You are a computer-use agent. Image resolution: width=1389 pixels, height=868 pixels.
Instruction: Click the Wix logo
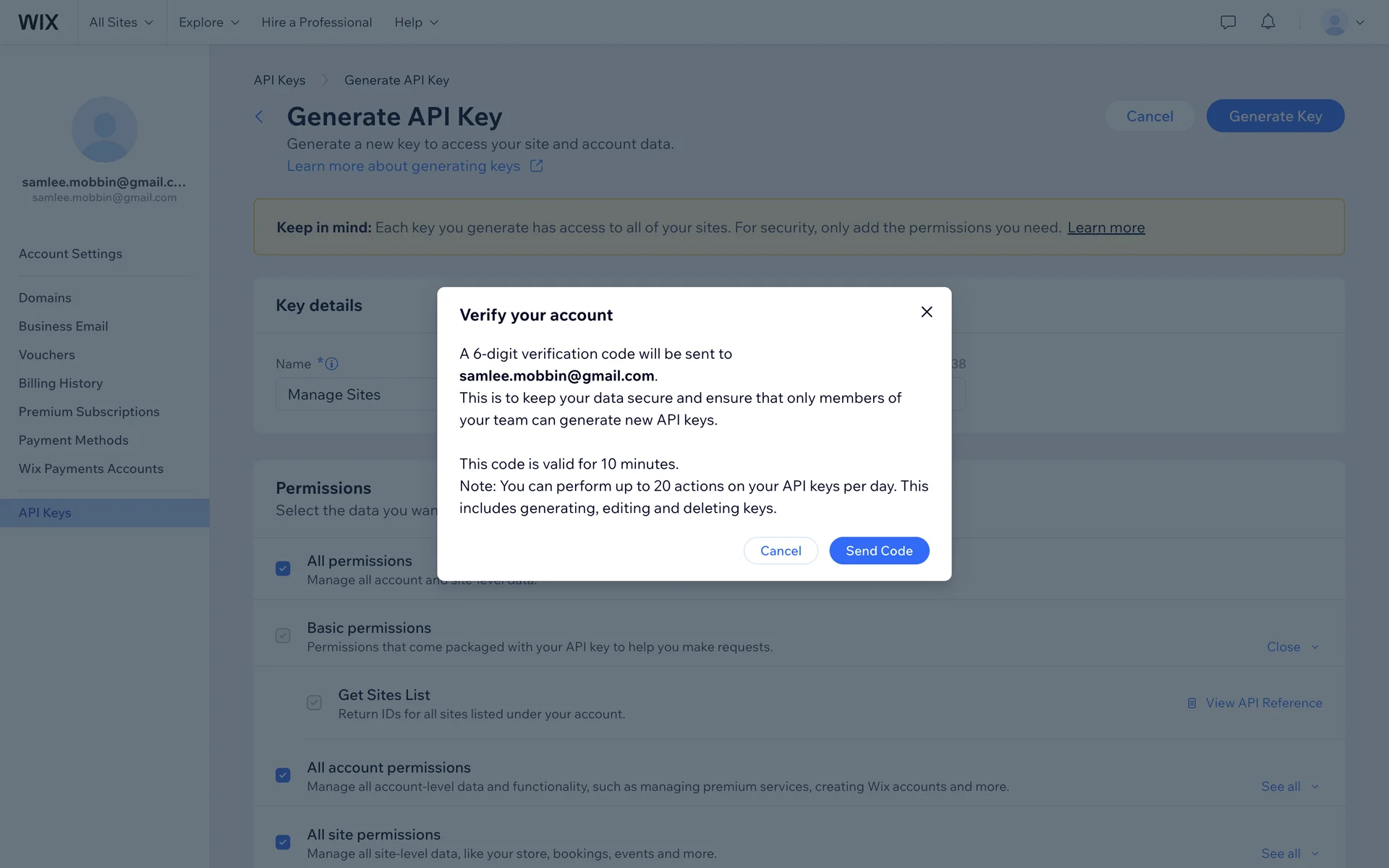pyautogui.click(x=38, y=22)
